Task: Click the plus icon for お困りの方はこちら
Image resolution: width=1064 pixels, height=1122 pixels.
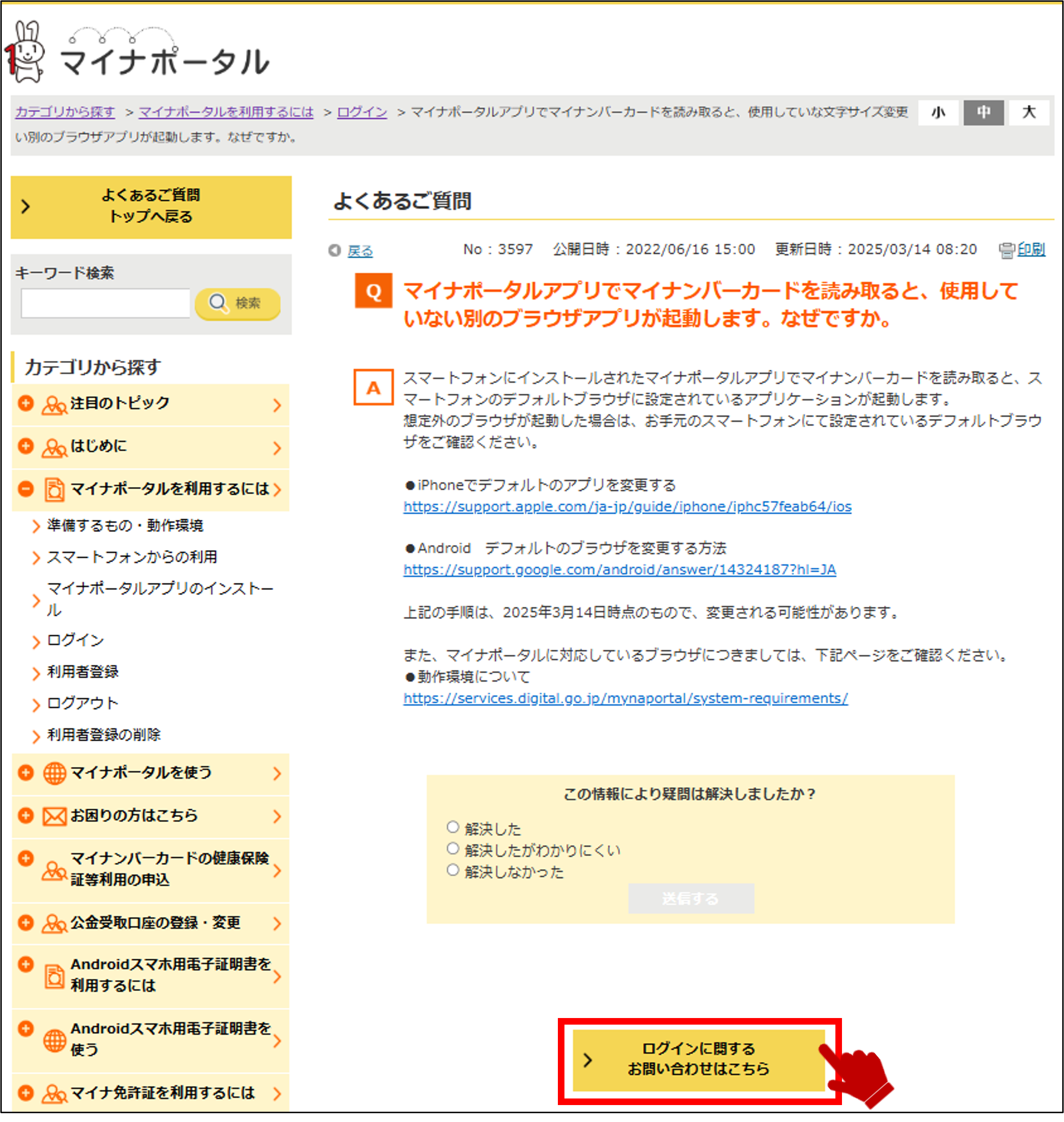Action: tap(25, 816)
